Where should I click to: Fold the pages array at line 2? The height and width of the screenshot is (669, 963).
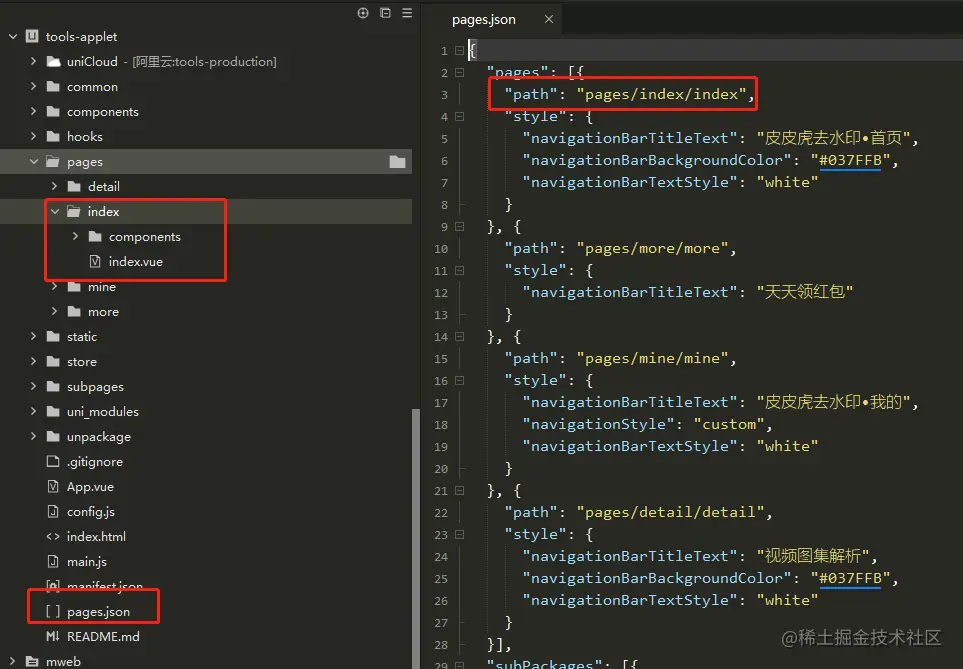[x=459, y=72]
